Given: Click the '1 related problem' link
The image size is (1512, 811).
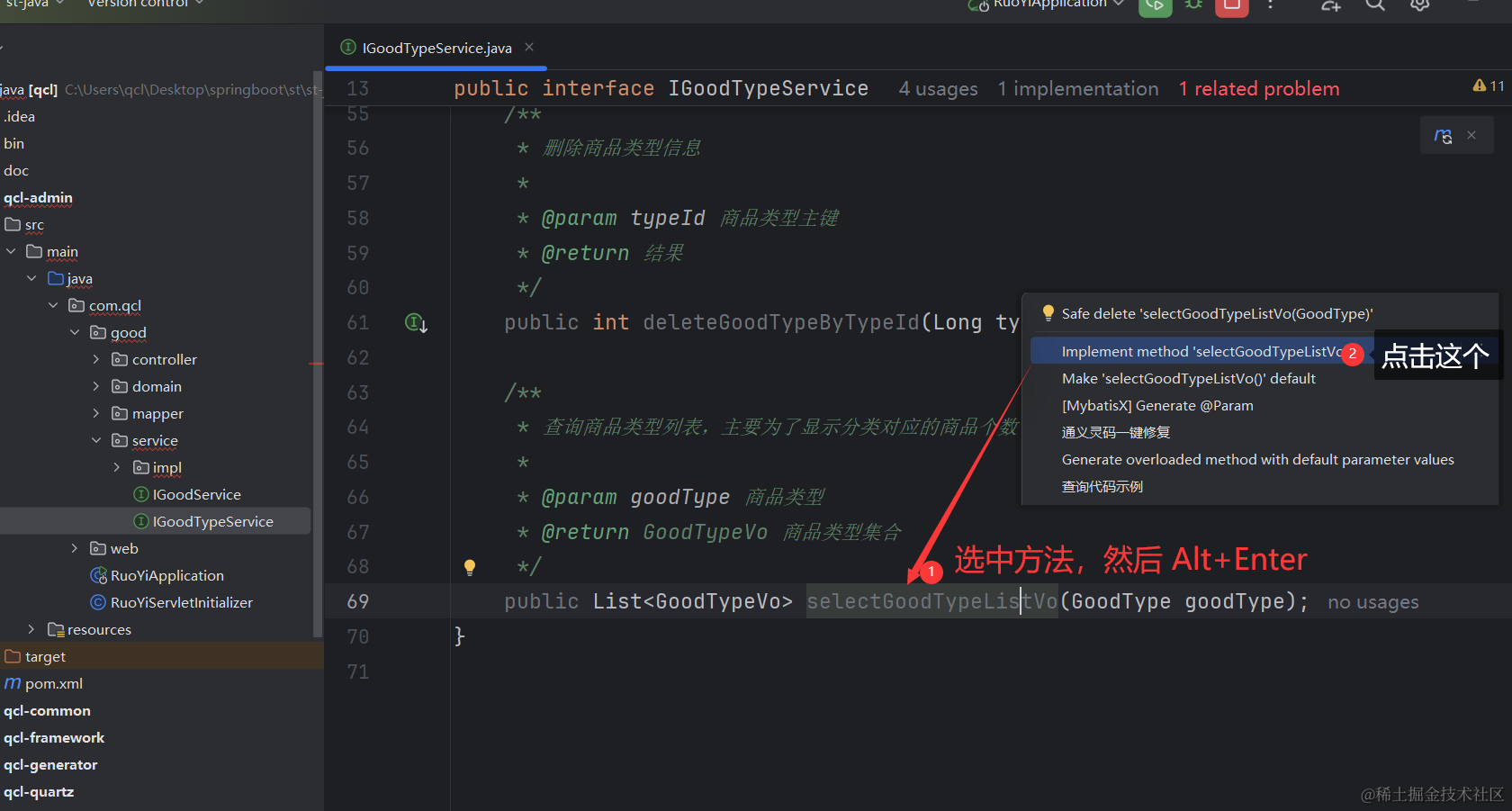Looking at the screenshot, I should (x=1258, y=89).
